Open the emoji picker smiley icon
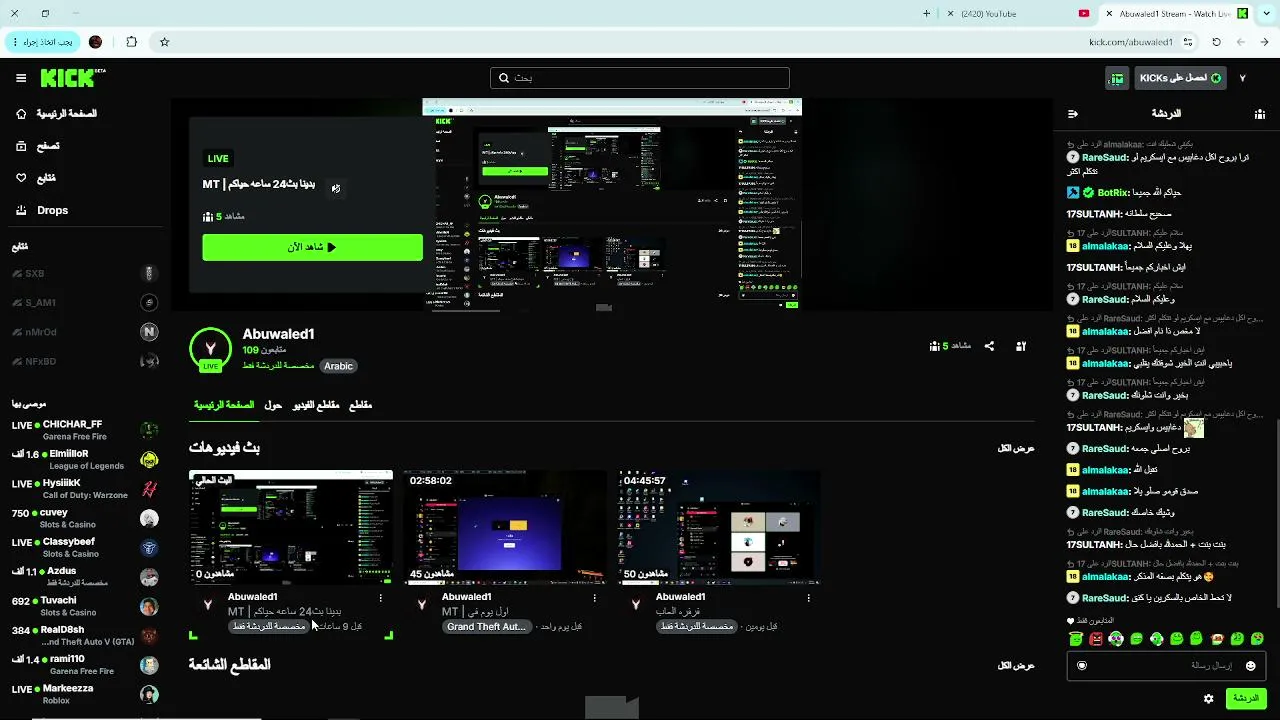Viewport: 1280px width, 720px height. (1250, 665)
